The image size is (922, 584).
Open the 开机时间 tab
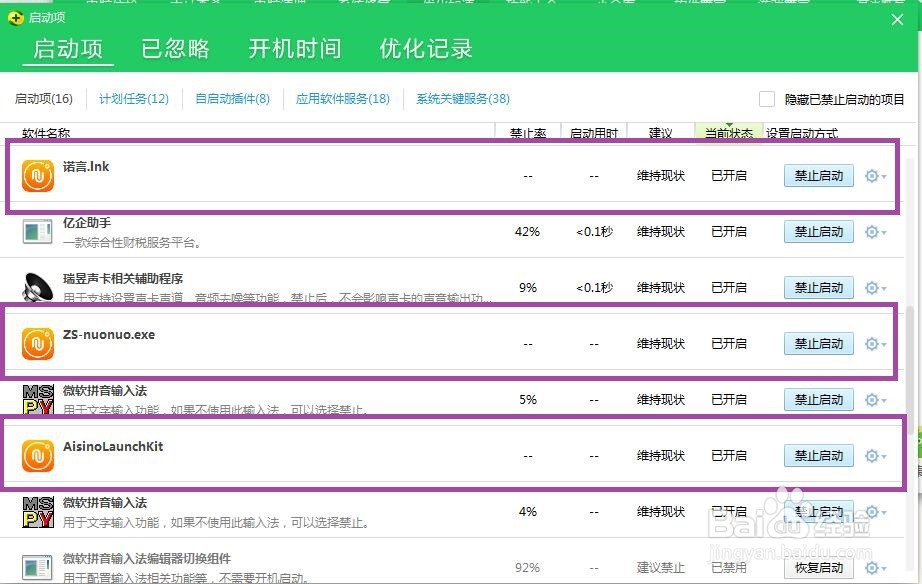pos(295,49)
